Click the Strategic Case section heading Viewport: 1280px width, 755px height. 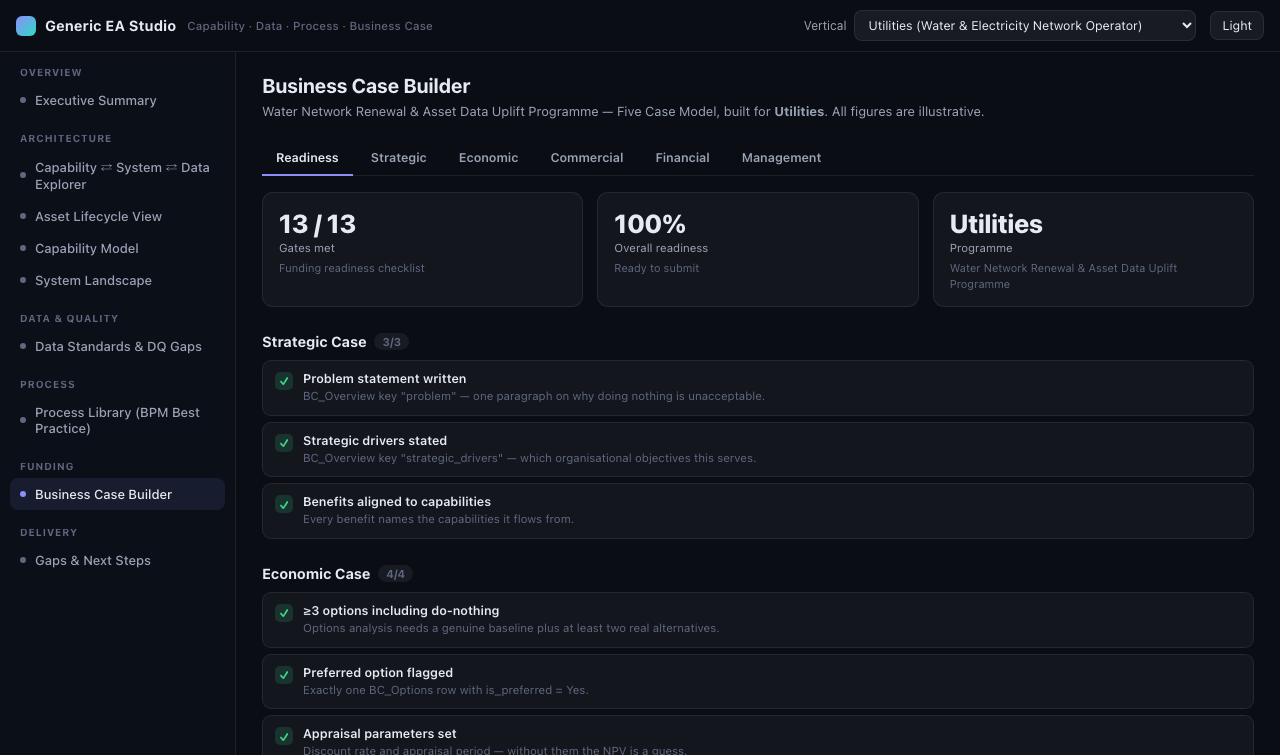click(314, 342)
